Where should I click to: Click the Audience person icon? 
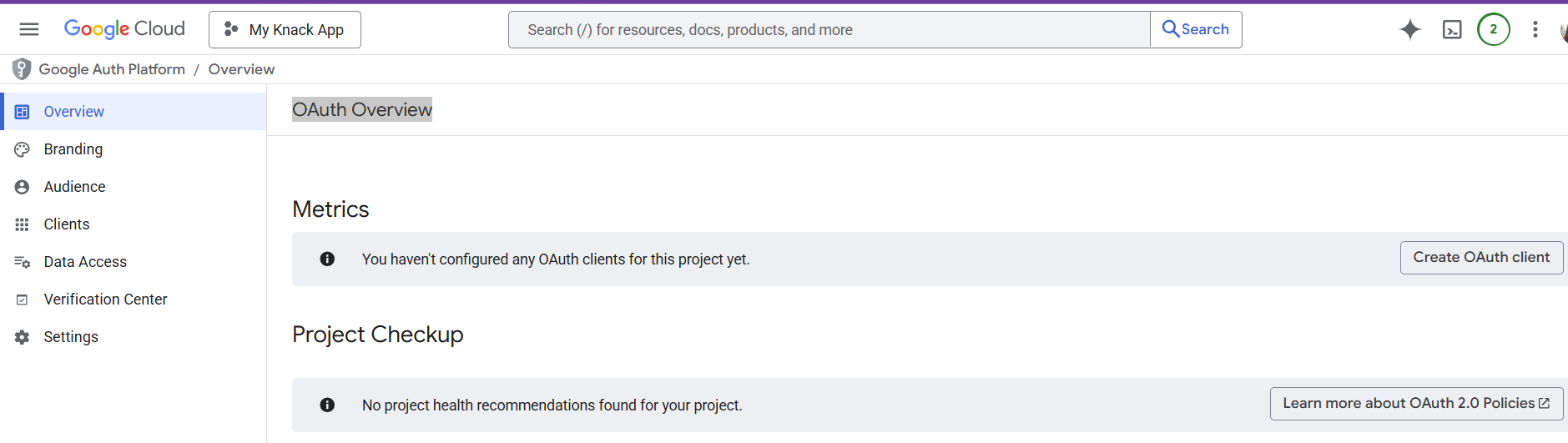click(x=23, y=187)
